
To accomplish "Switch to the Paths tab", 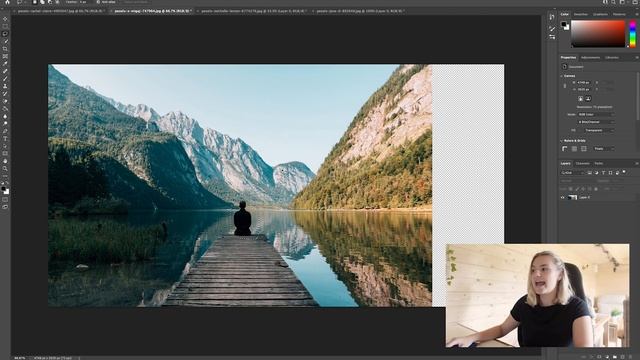I will (598, 164).
